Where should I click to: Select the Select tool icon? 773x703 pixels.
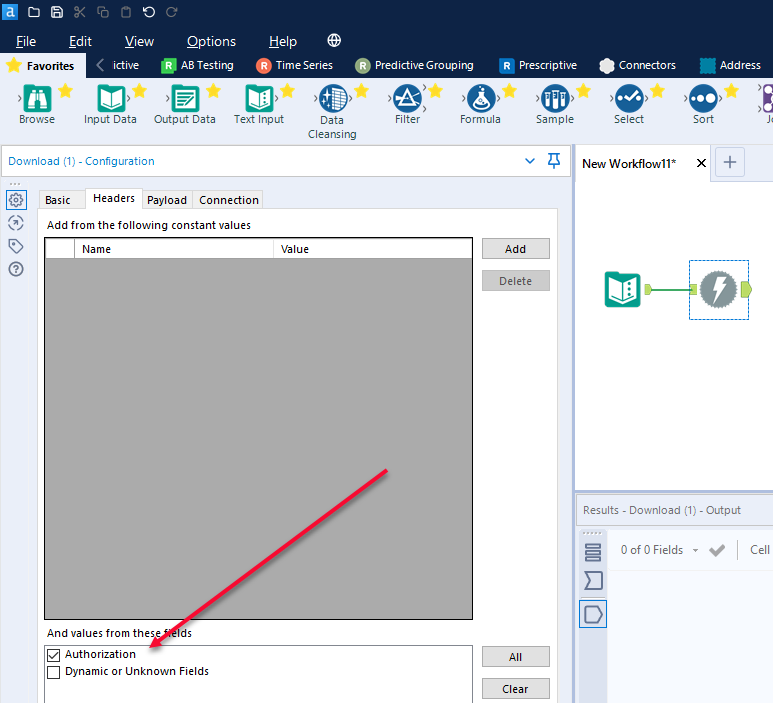coord(629,99)
